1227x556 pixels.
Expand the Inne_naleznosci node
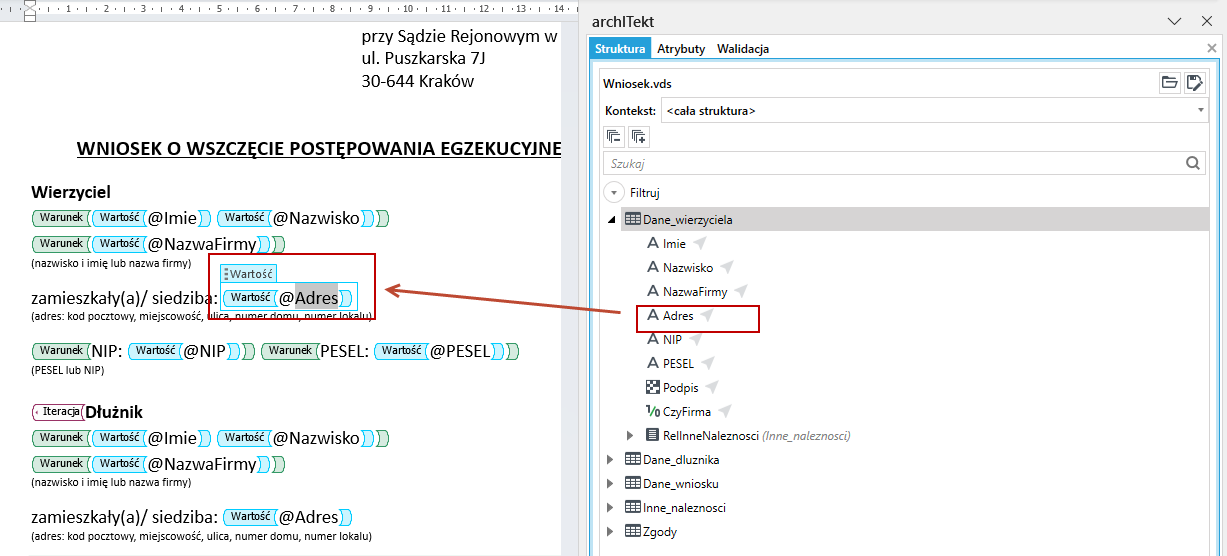[612, 507]
